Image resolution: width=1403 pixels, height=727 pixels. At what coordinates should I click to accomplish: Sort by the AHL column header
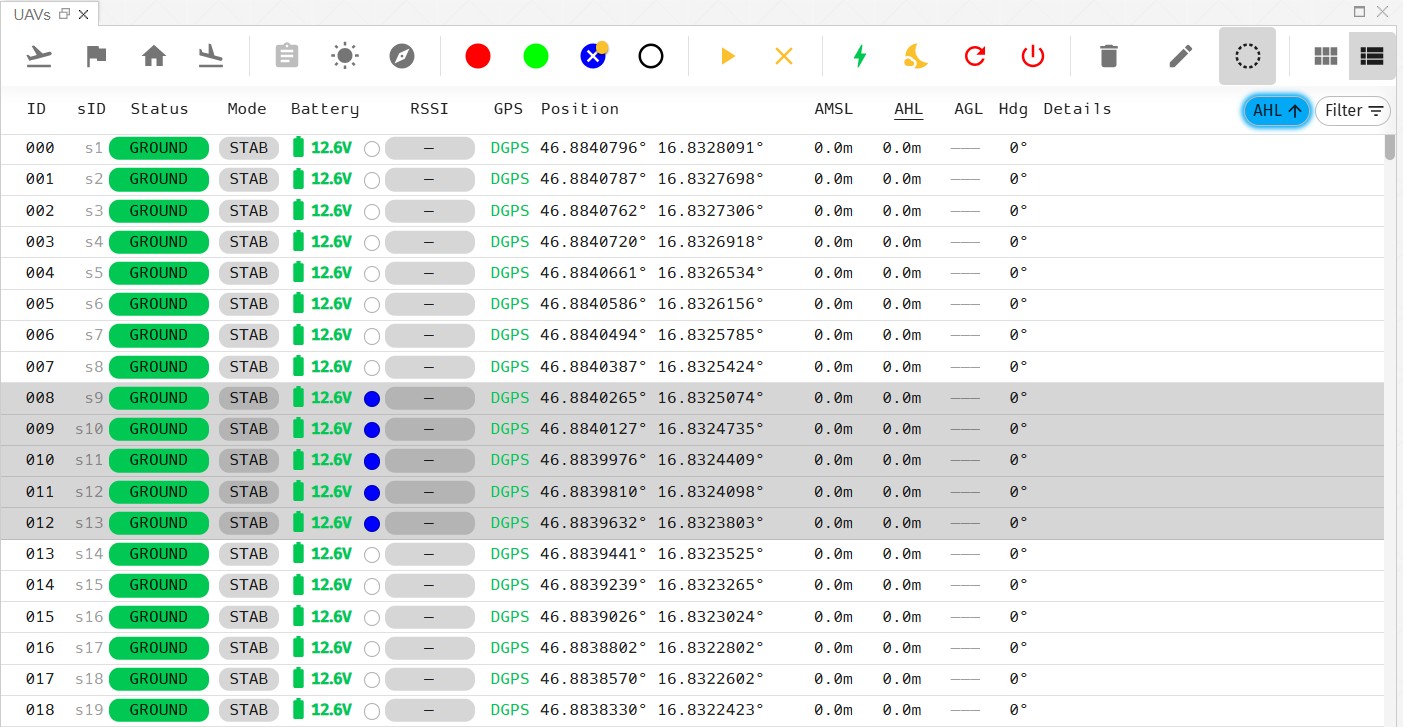(x=909, y=109)
